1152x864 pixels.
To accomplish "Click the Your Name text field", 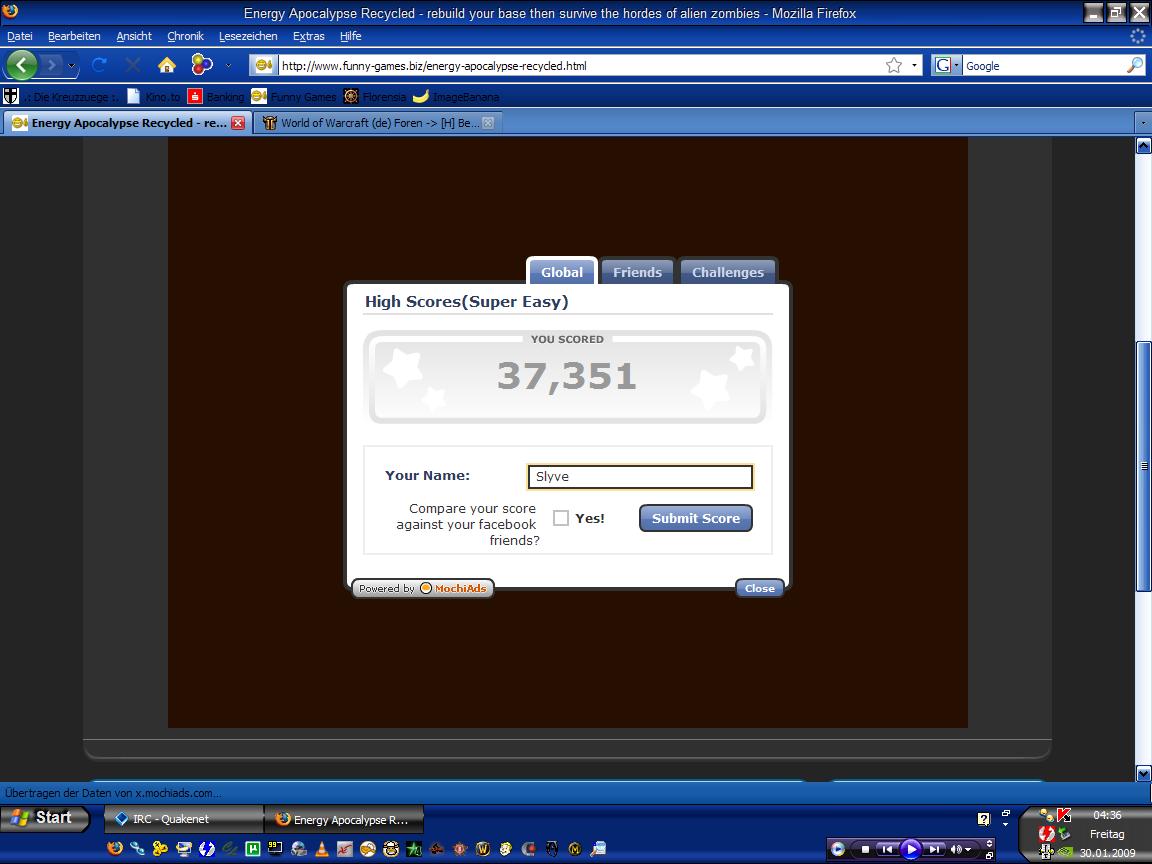I will point(640,477).
